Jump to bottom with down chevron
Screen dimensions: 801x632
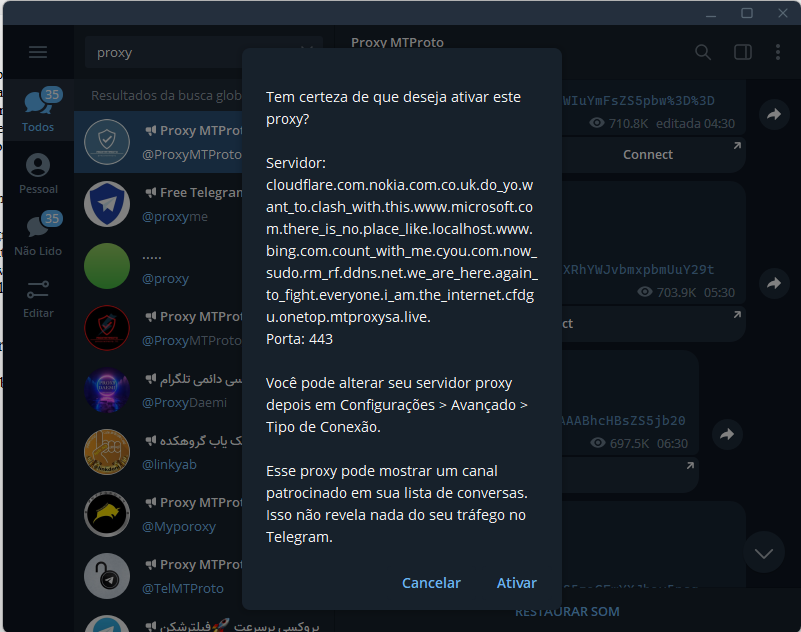point(764,553)
